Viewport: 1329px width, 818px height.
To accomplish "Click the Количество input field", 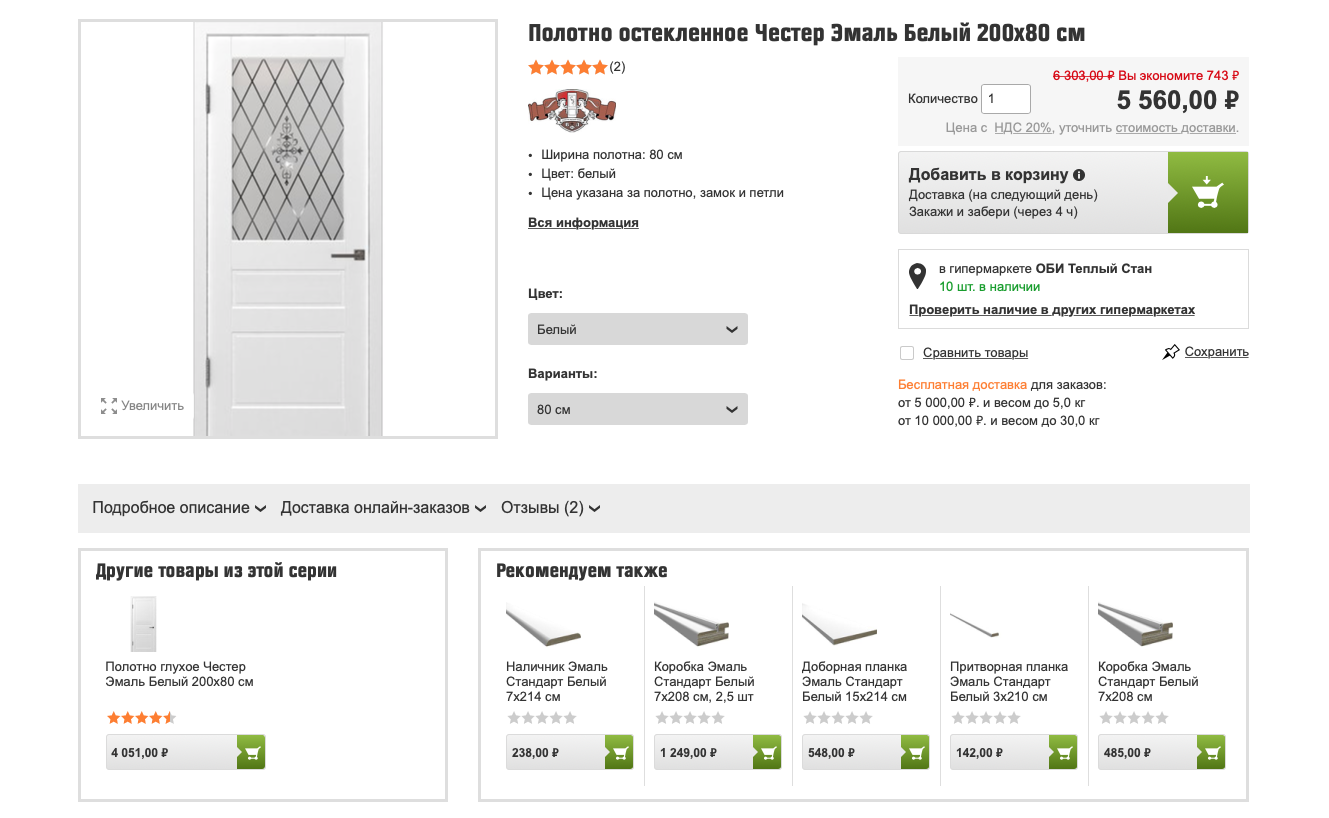I will (1006, 99).
